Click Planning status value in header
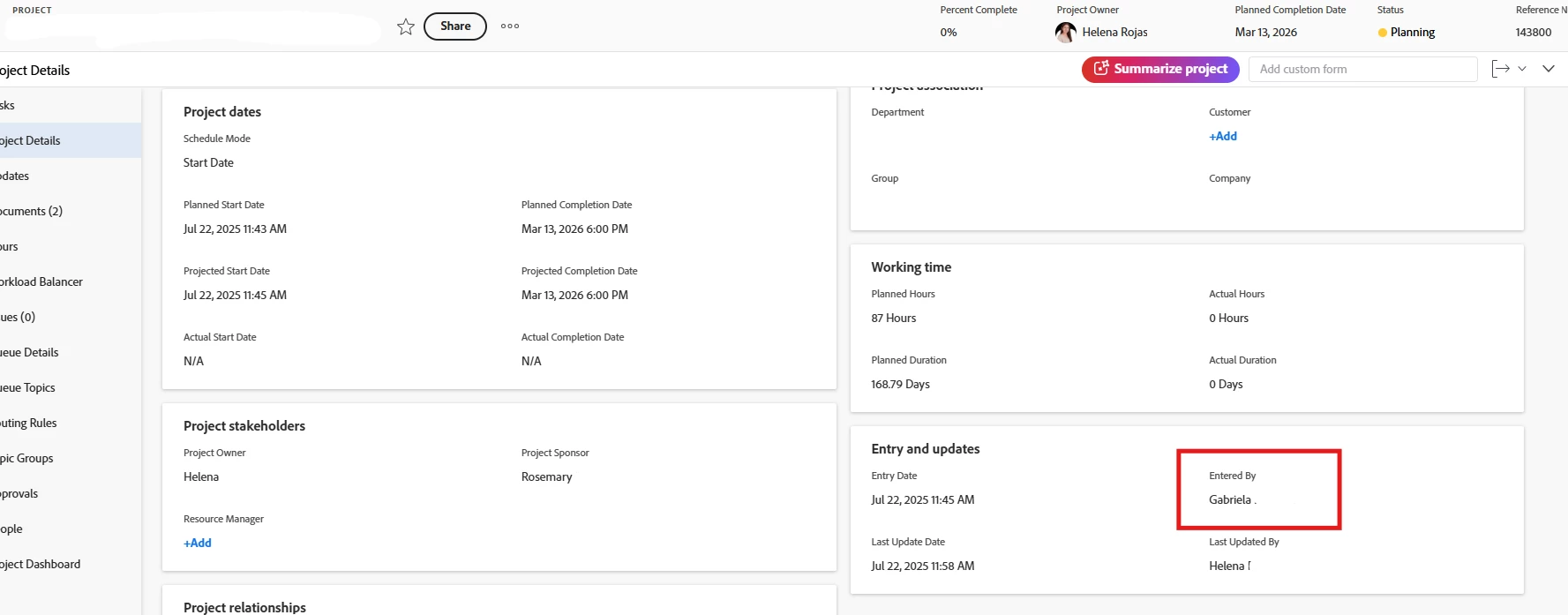The image size is (1568, 615). click(1407, 33)
